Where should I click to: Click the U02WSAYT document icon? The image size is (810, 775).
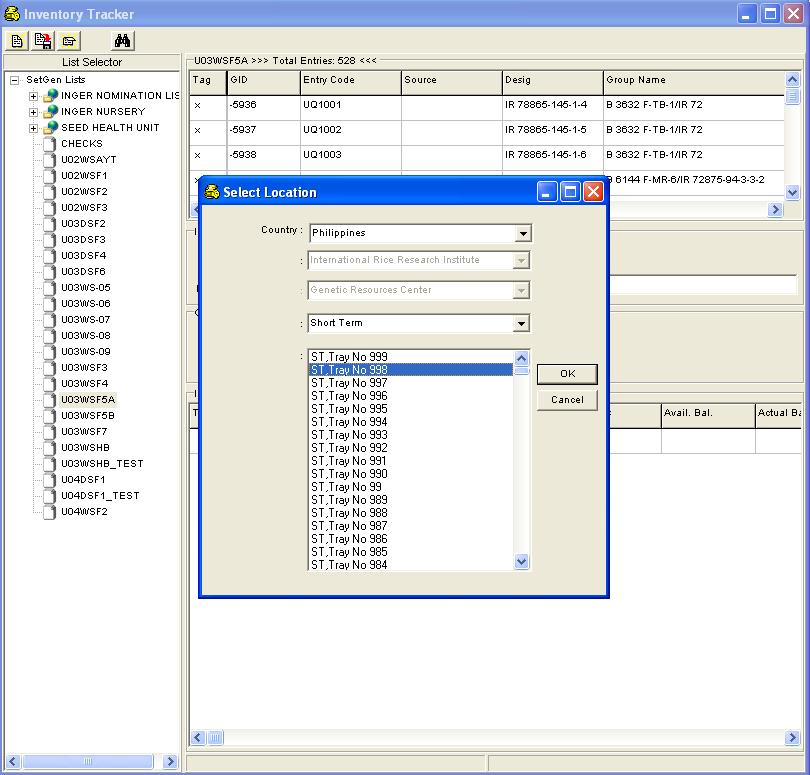(50, 160)
